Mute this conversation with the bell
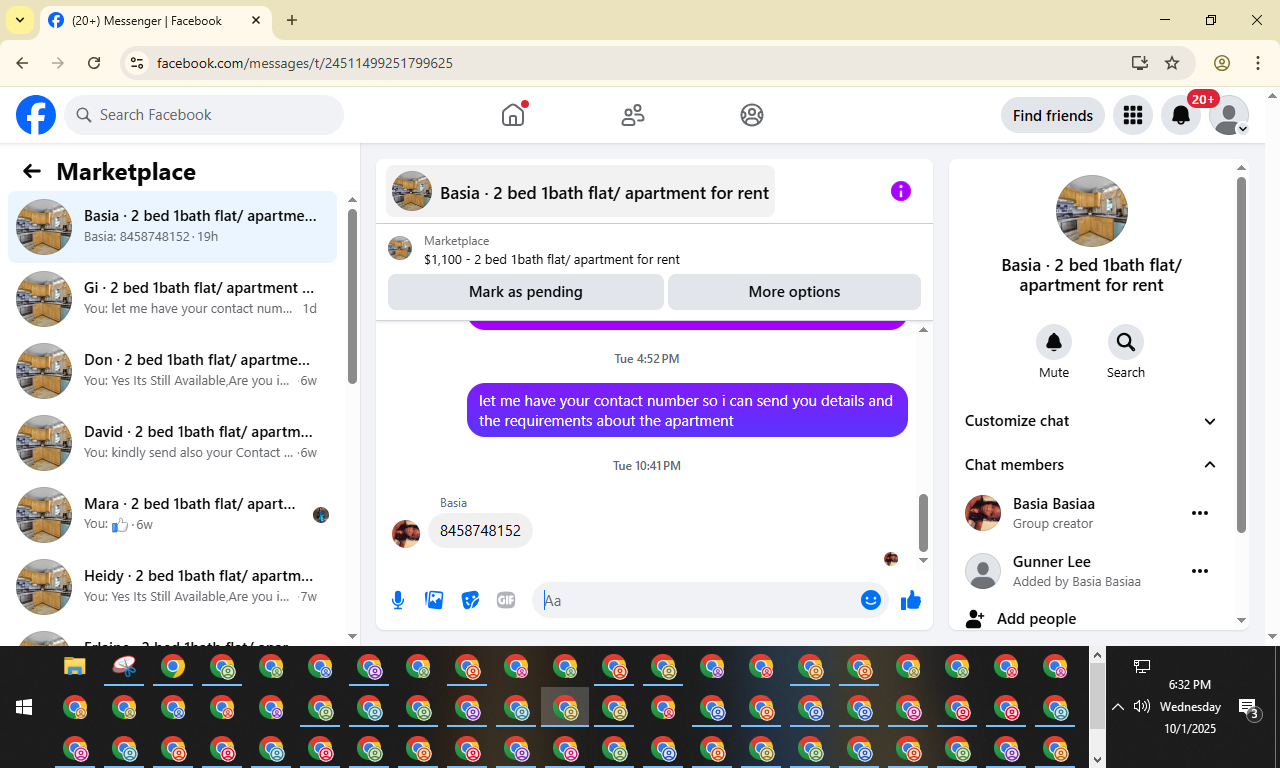The image size is (1280, 768). point(1054,342)
